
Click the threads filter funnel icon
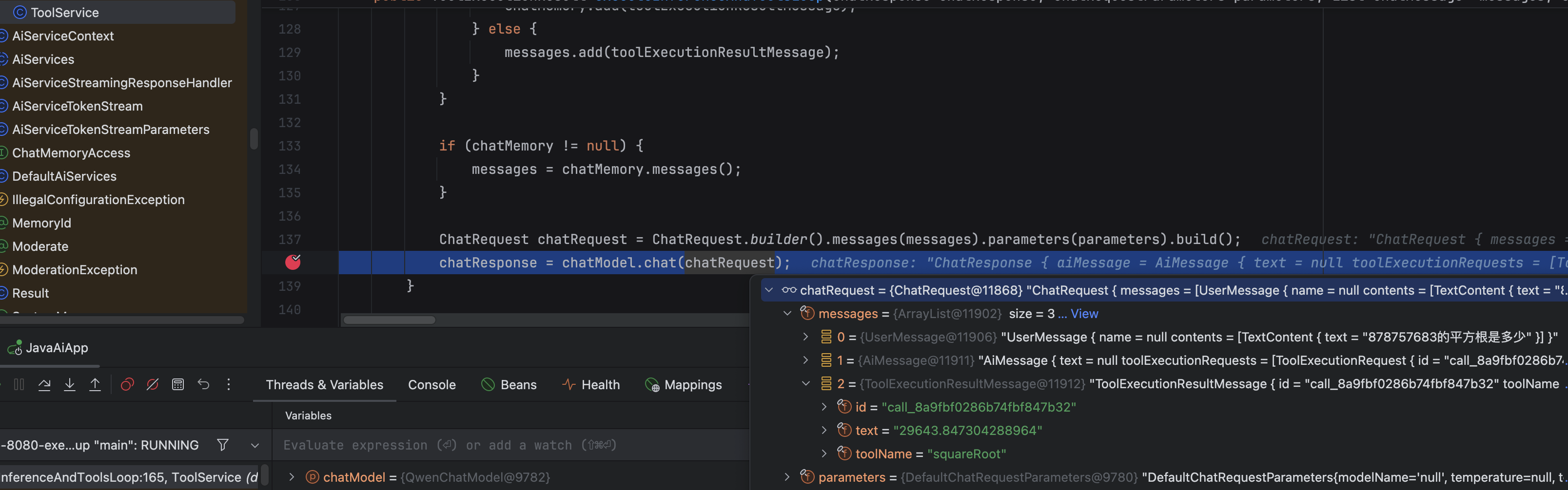click(223, 445)
